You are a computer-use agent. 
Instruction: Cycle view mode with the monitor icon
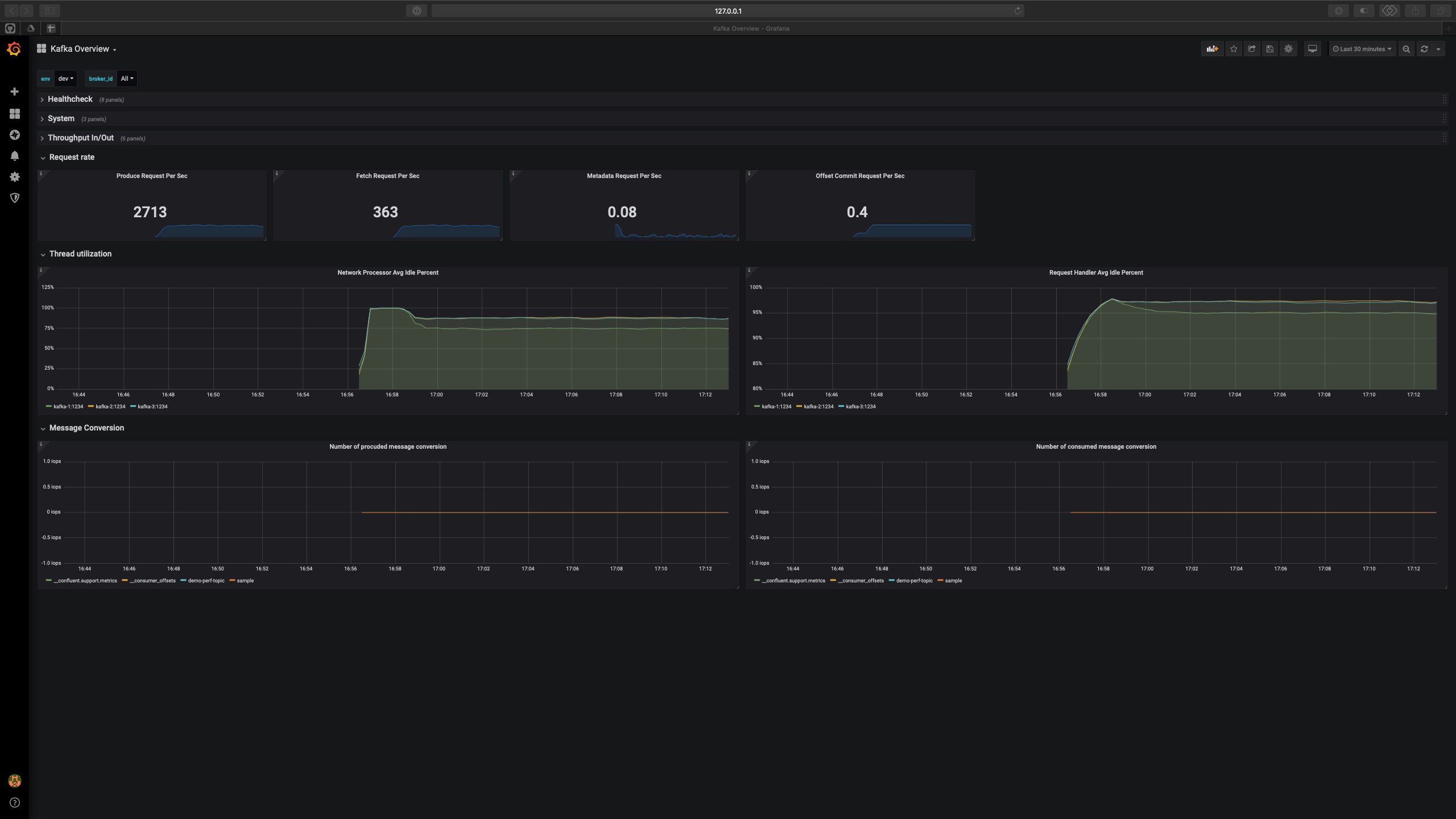1312,49
